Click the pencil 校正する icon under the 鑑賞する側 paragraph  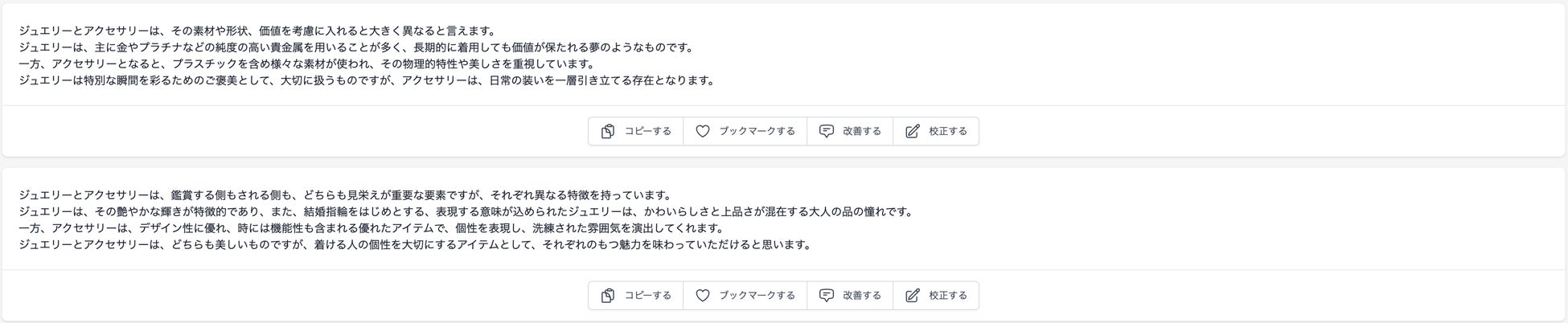point(912,295)
